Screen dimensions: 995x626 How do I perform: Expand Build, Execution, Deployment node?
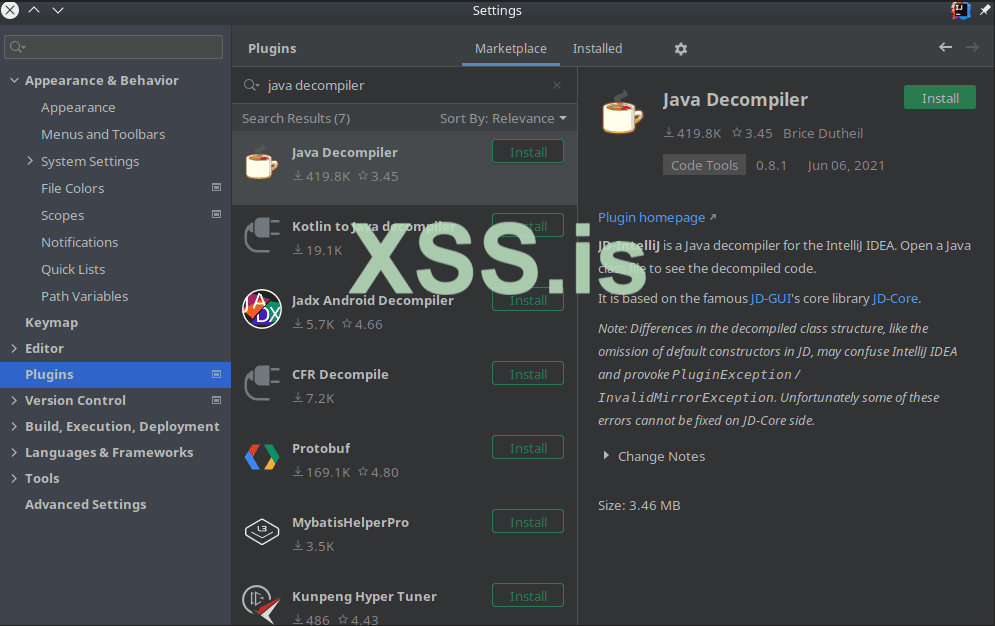coord(14,426)
